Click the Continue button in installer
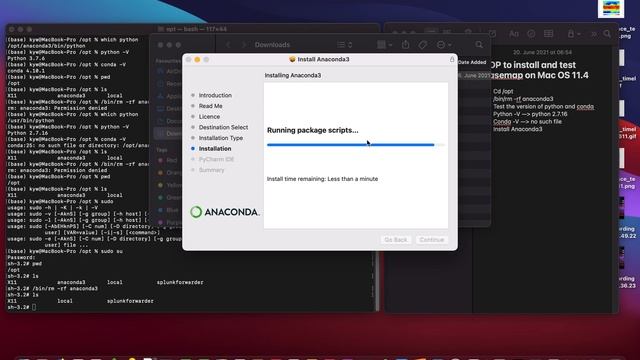This screenshot has height=360, width=640. coord(431,240)
